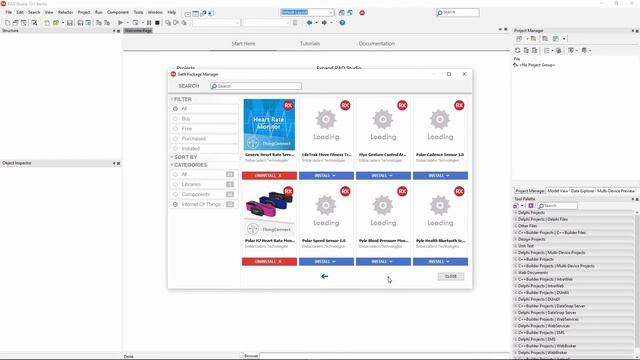Install the Polar Cadence Sensor 1.0 package
Image resolution: width=640 pixels, height=360 pixels.
click(x=440, y=176)
